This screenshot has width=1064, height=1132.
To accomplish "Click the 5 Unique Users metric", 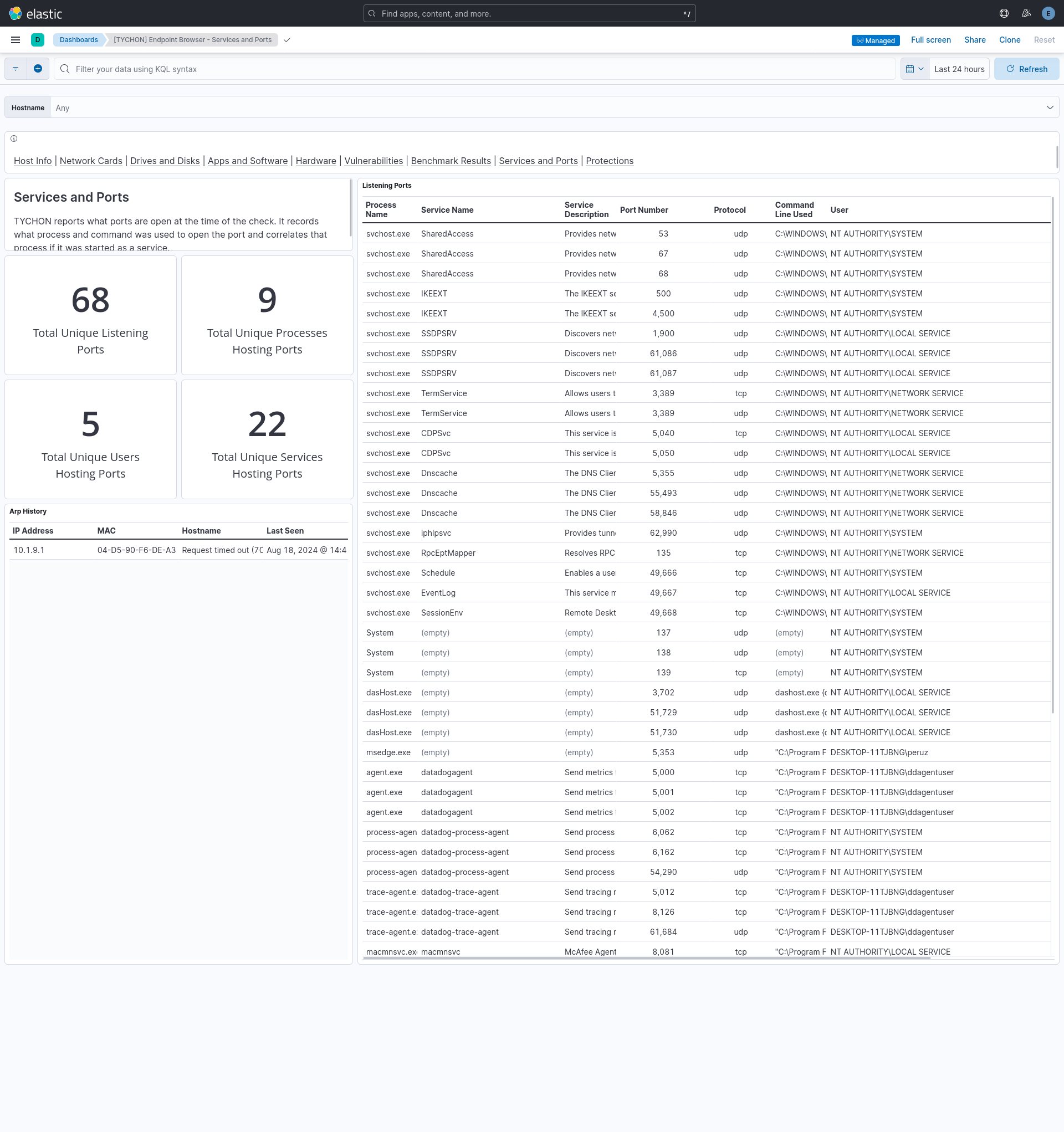I will (90, 439).
